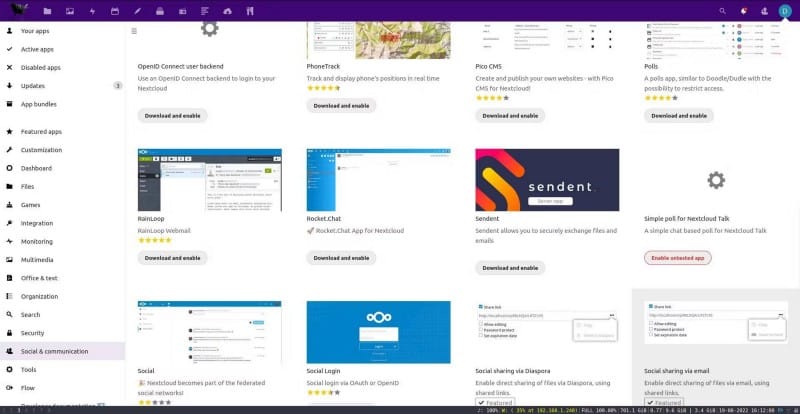This screenshot has height=414, width=800.
Task: Open the Multimedia app category
Action: 37,259
